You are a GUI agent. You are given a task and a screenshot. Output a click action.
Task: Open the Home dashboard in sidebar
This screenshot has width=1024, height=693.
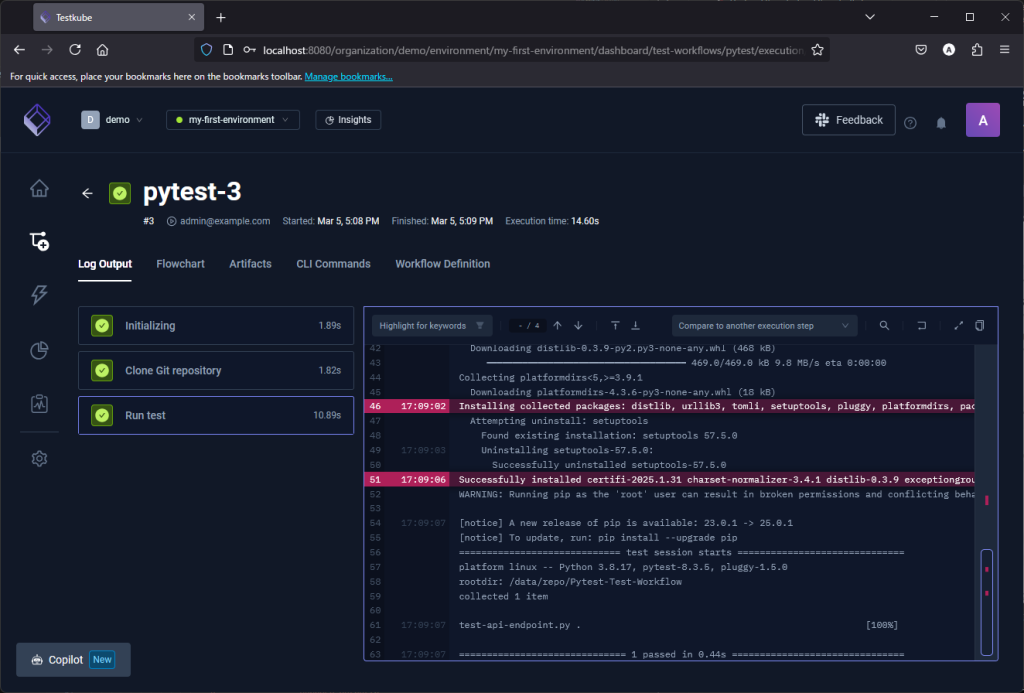tap(39, 188)
